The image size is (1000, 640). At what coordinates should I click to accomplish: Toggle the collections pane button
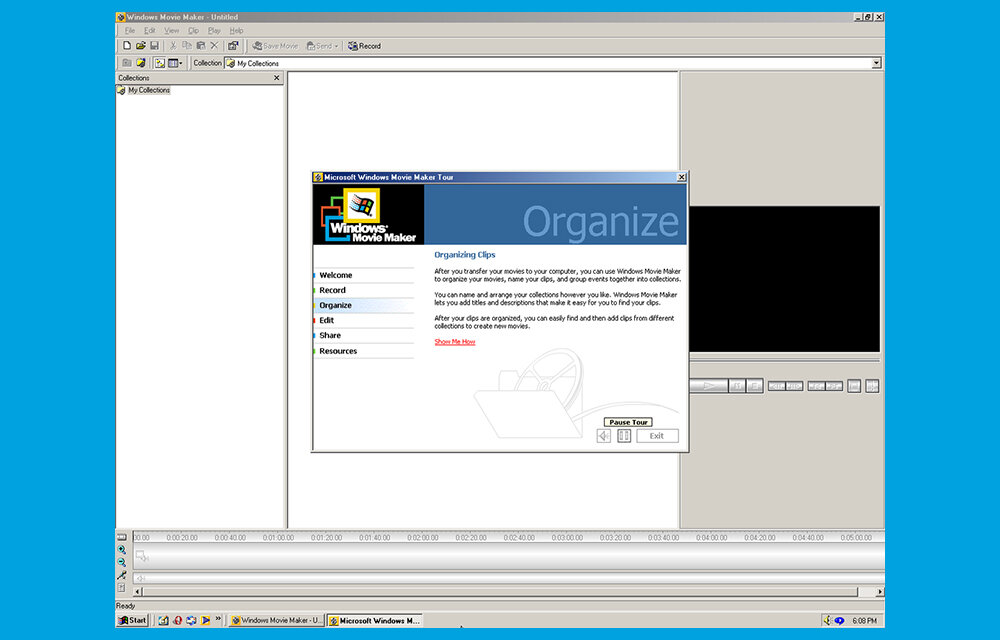pyautogui.click(x=159, y=63)
